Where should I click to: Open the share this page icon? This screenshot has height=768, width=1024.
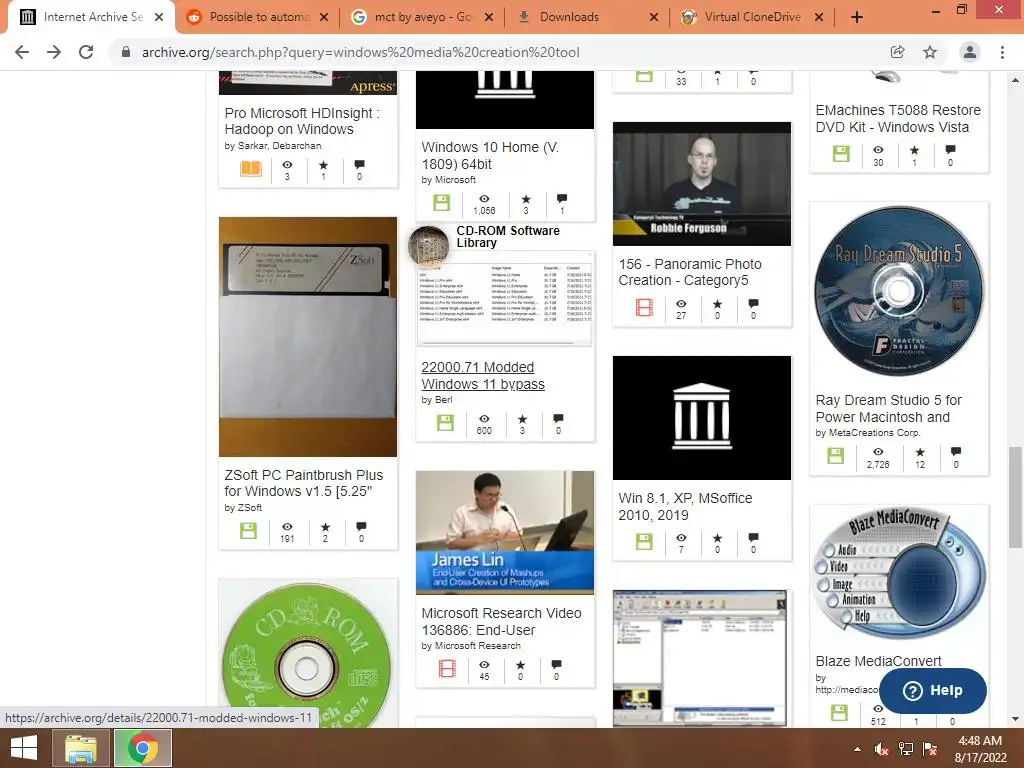(897, 52)
